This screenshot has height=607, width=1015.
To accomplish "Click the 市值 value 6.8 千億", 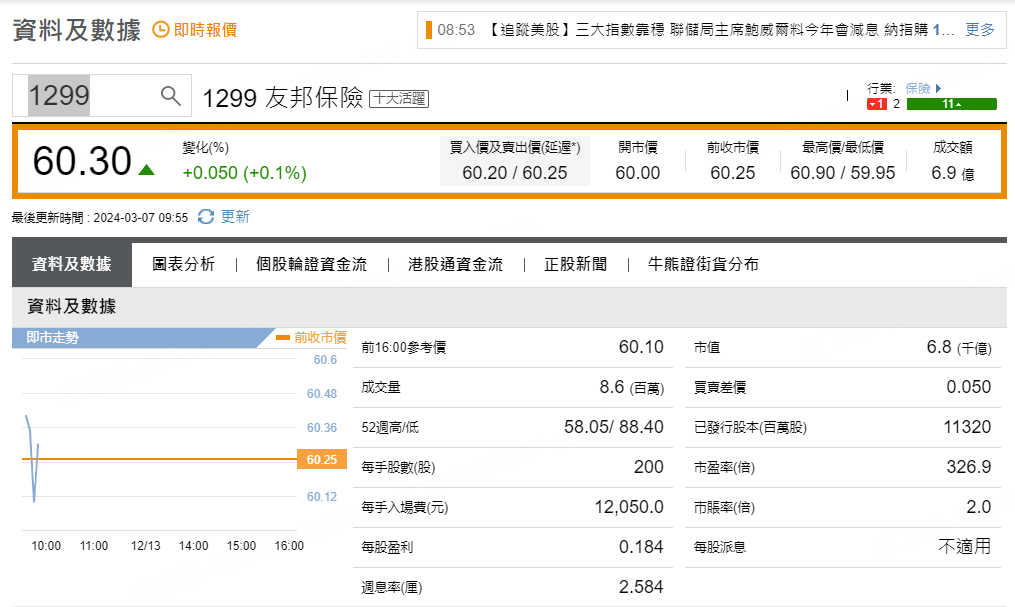I will (959, 347).
